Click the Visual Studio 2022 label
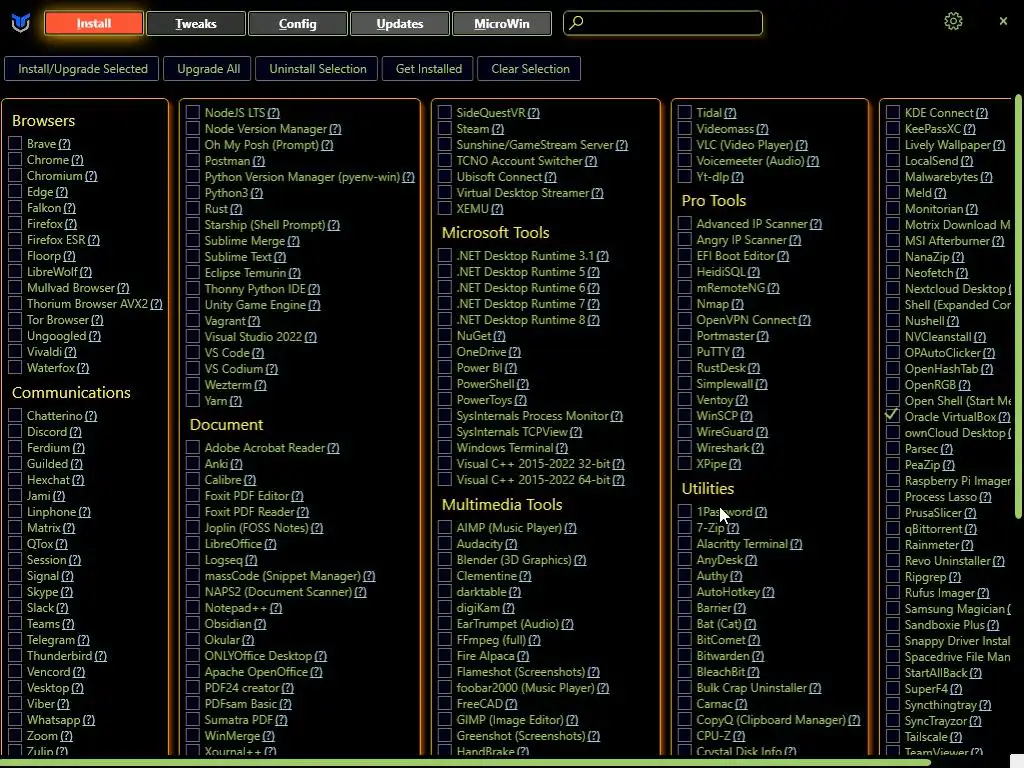1024x768 pixels. [x=253, y=337]
